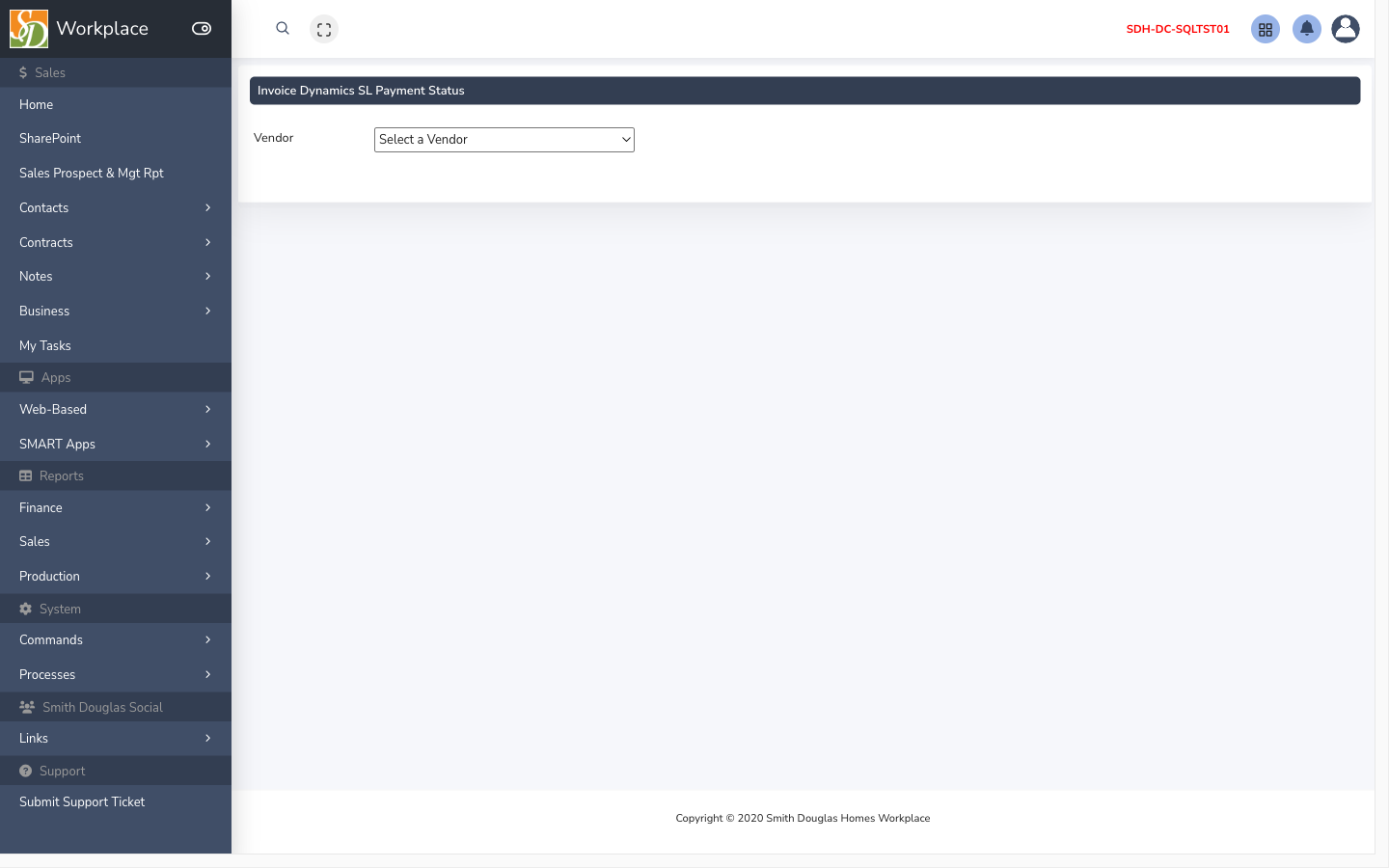This screenshot has height=868, width=1389.
Task: Click the Vendor field label
Action: (x=274, y=138)
